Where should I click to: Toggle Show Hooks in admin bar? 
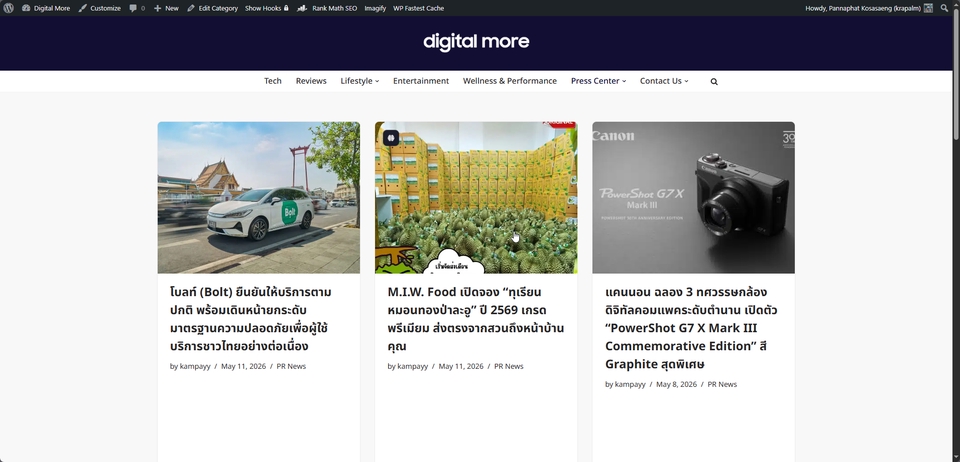(267, 8)
